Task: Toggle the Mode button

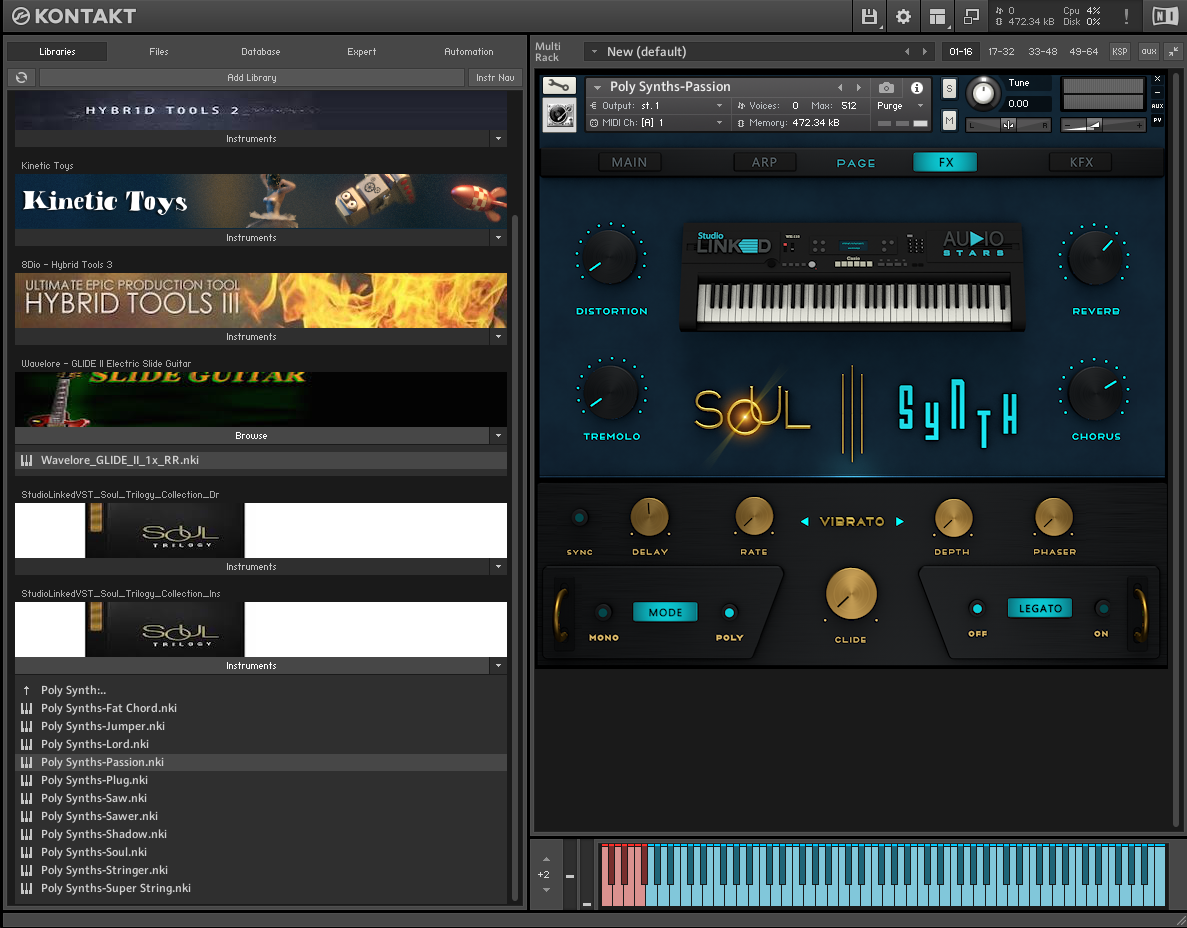Action: (665, 612)
